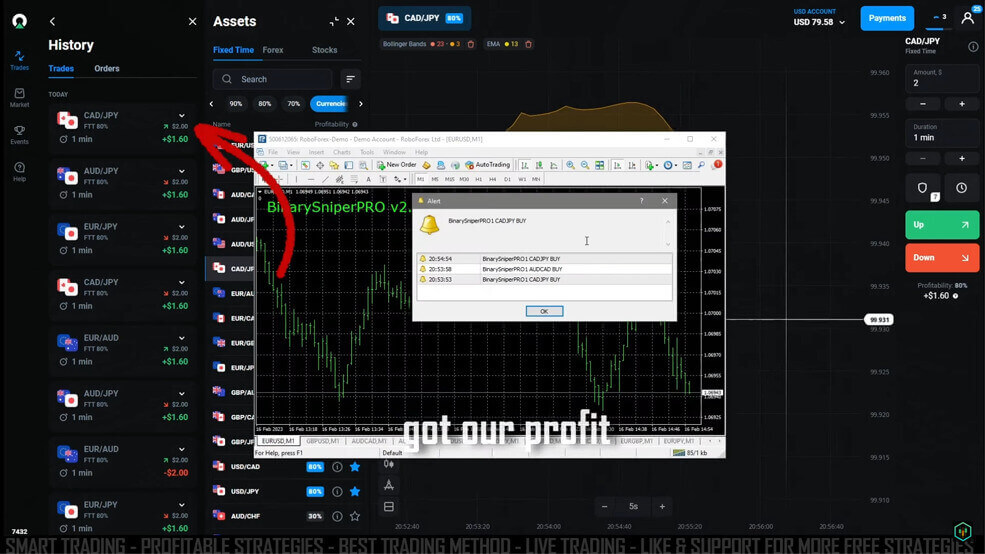Select the 90% profitability filter chip
This screenshot has width=985, height=554.
236,104
